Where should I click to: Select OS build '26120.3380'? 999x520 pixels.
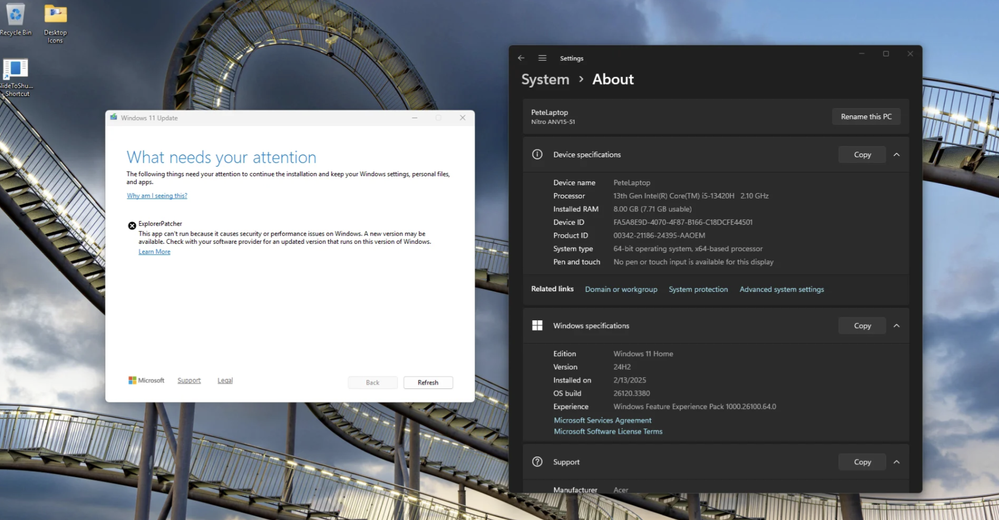coord(631,393)
